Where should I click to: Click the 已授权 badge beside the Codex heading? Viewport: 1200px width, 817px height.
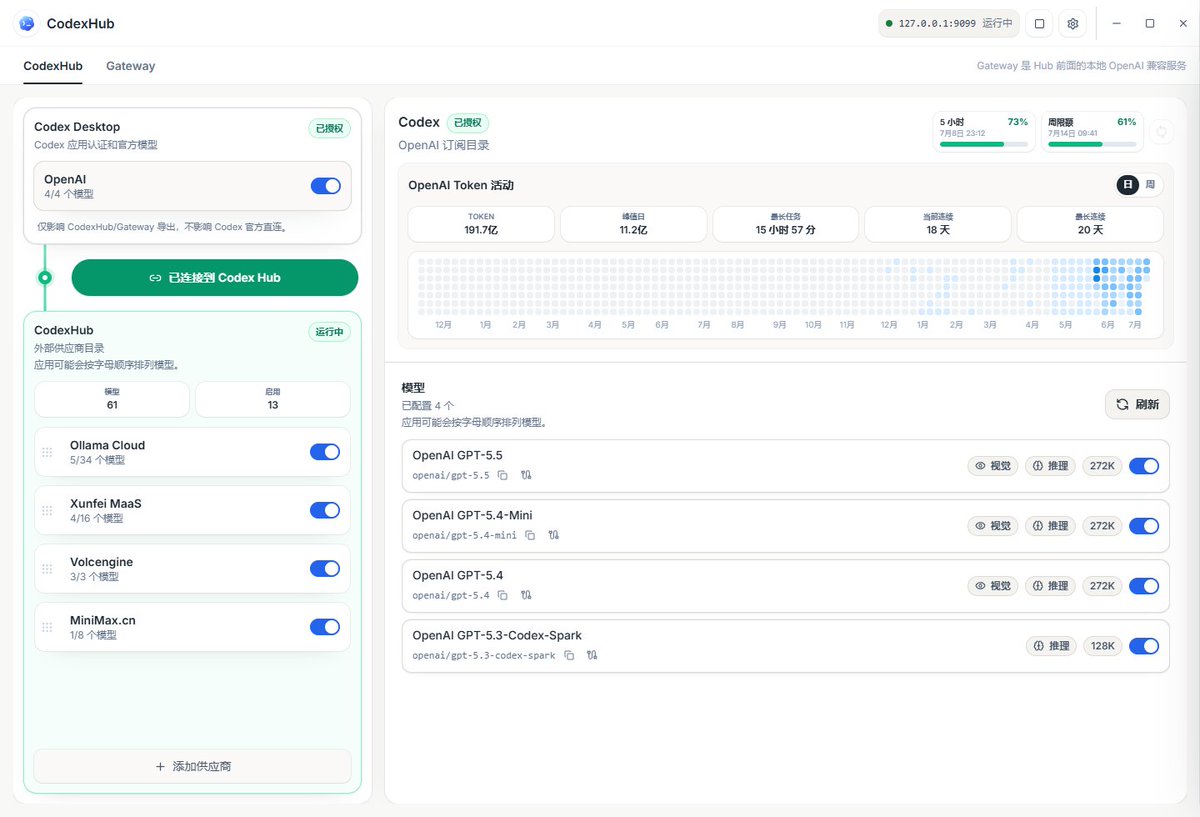pyautogui.click(x=468, y=123)
